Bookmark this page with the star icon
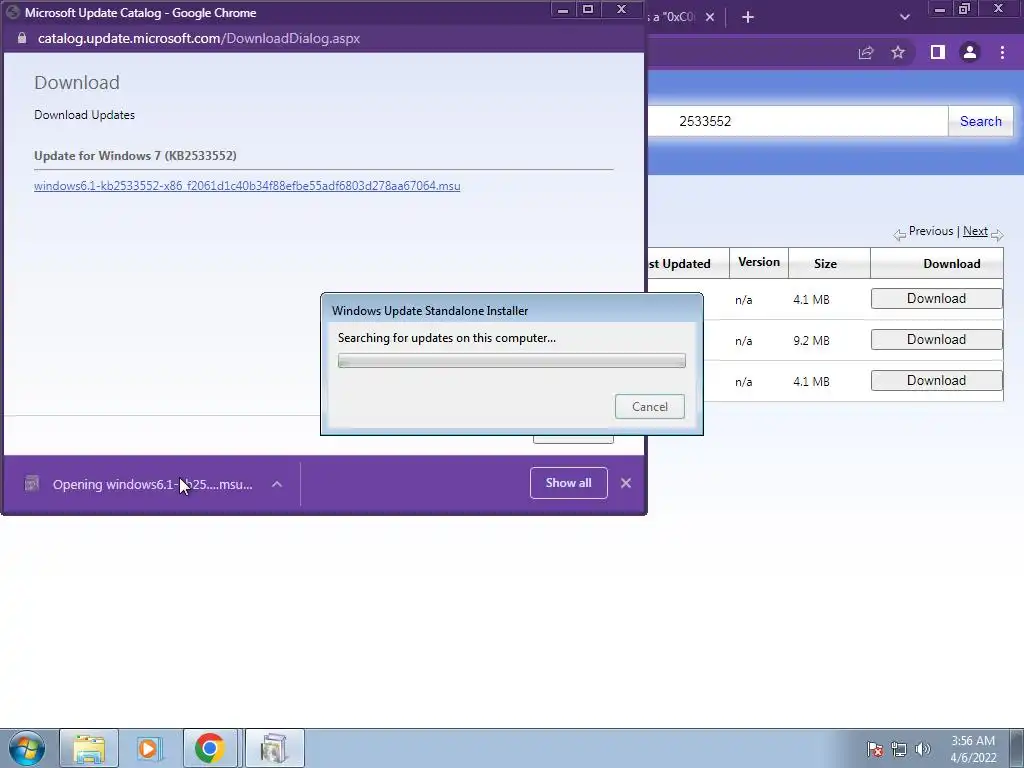The image size is (1024, 768). pyautogui.click(x=898, y=52)
